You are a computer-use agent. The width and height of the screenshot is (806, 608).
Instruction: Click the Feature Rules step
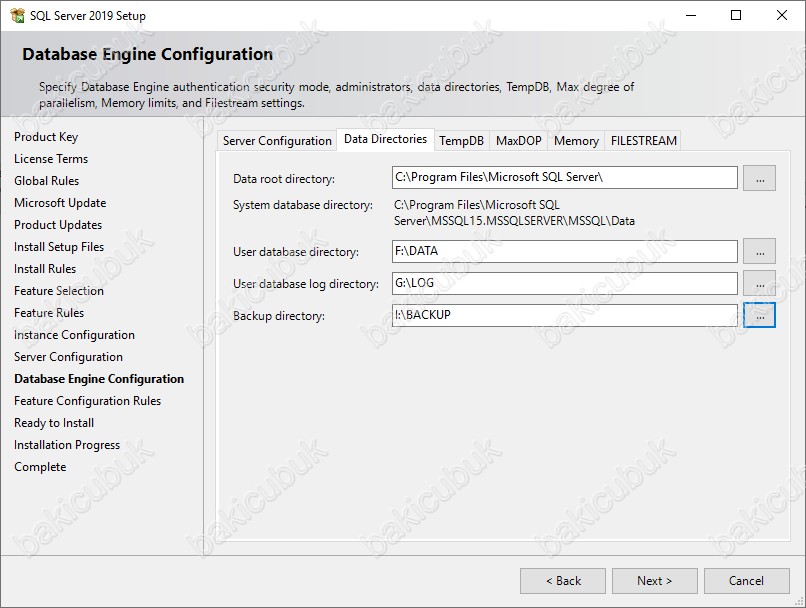(49, 313)
